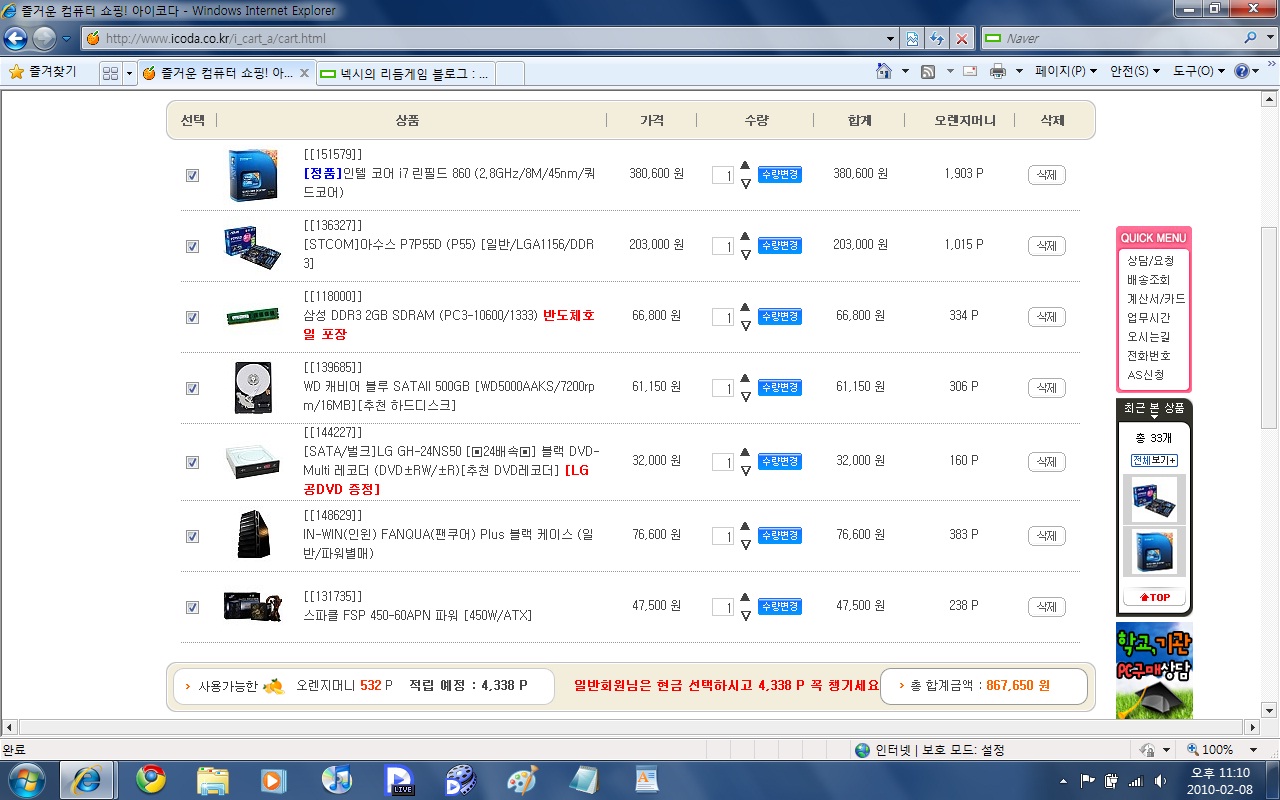Delete the ASUS P7P55D motherboard with 삭제

tap(1046, 246)
